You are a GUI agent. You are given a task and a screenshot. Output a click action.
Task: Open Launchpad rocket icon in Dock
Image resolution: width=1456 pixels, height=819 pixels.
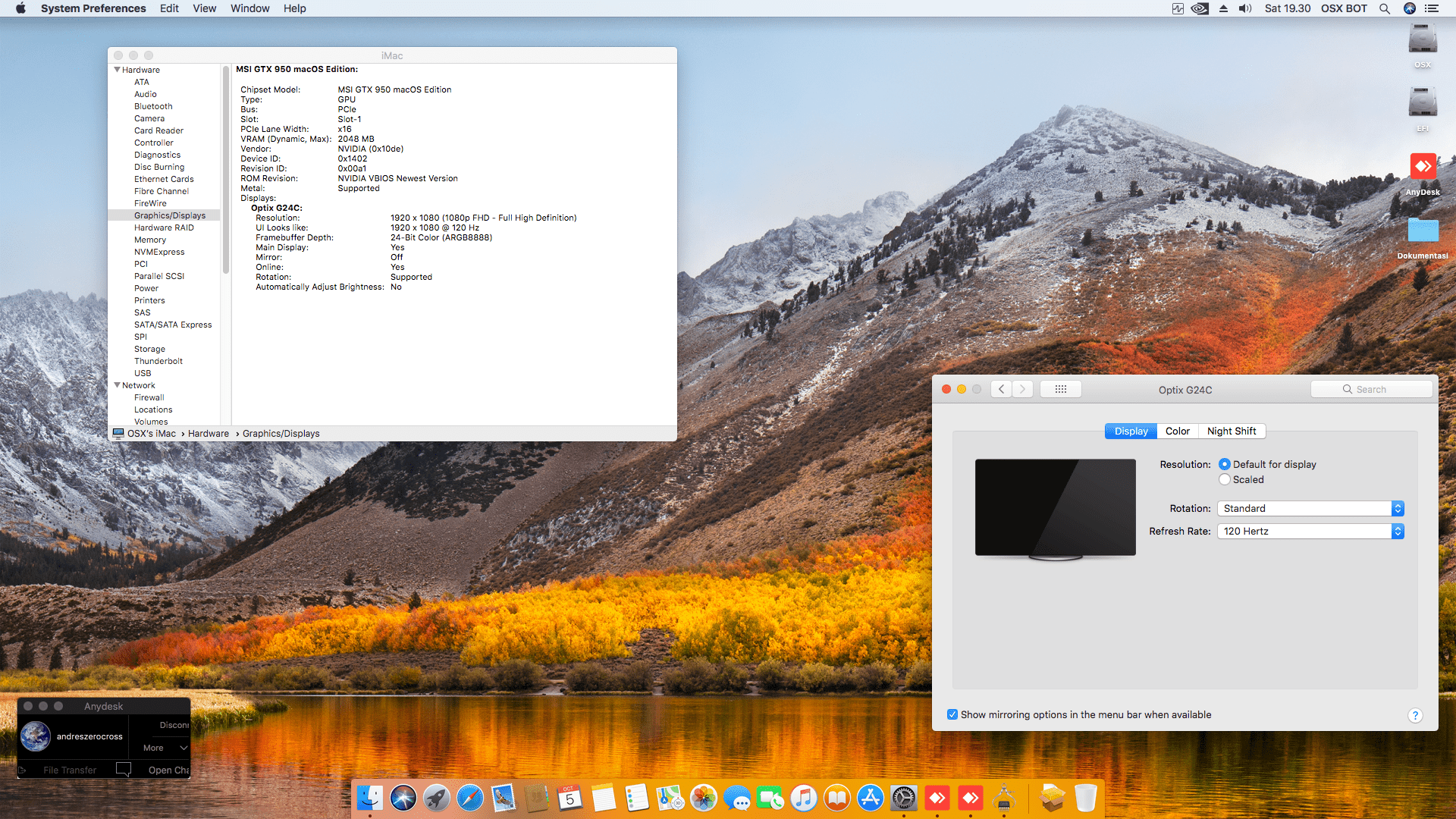(x=436, y=798)
